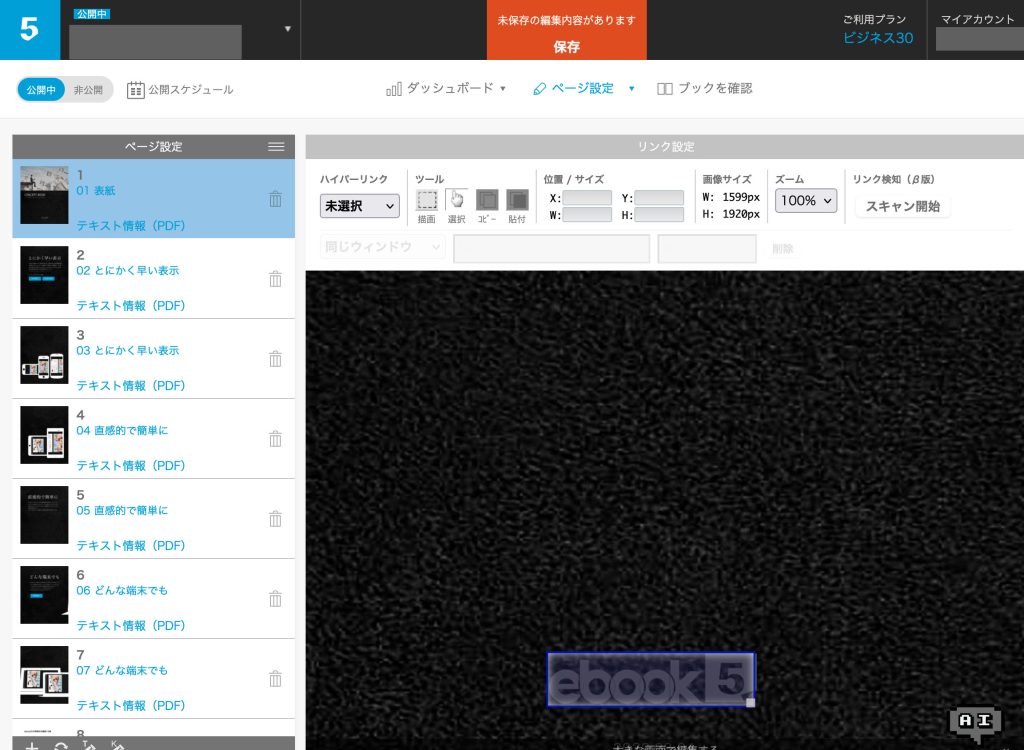Click the ブックを確認 link
Screen dimensions: 1024x750
pyautogui.click(x=705, y=89)
